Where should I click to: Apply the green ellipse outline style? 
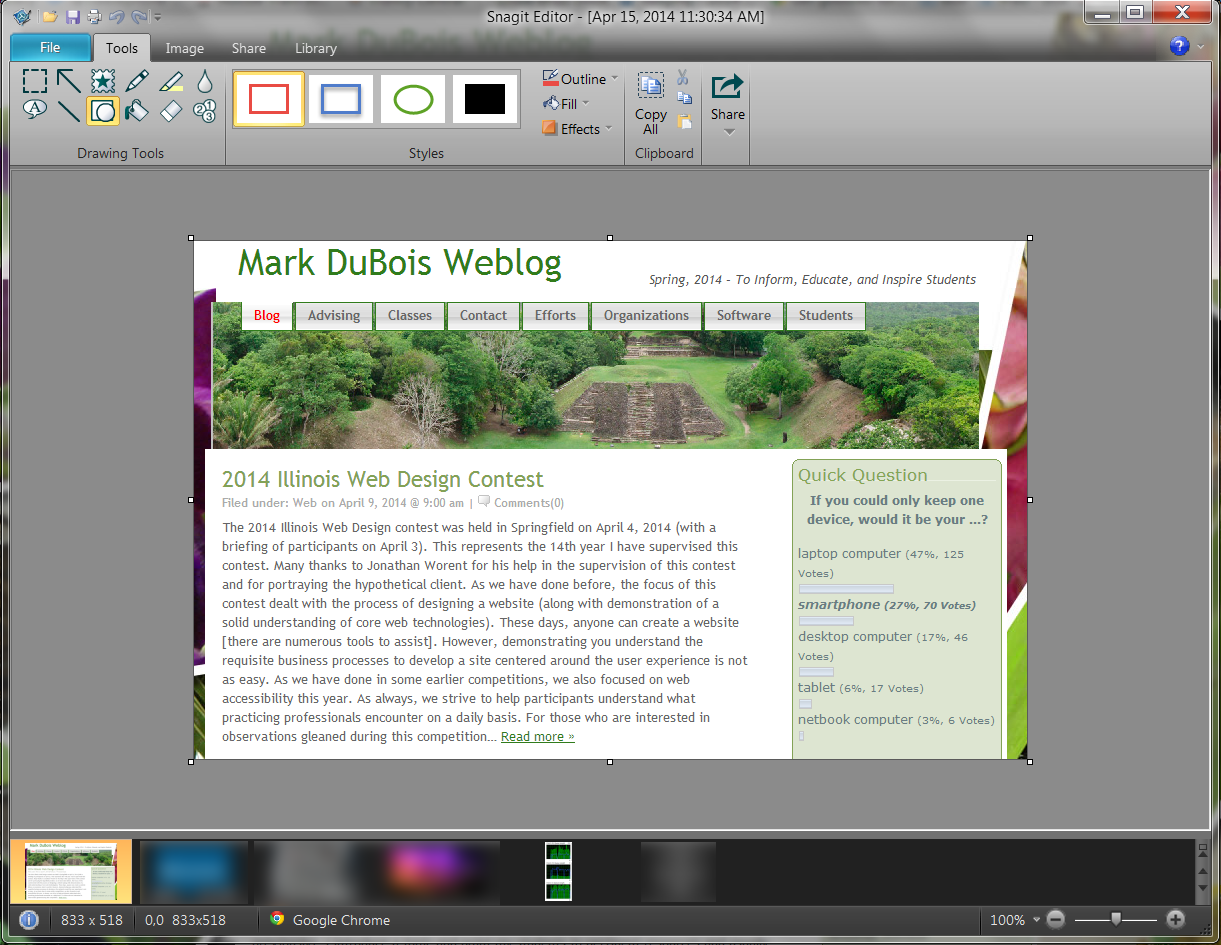click(413, 99)
